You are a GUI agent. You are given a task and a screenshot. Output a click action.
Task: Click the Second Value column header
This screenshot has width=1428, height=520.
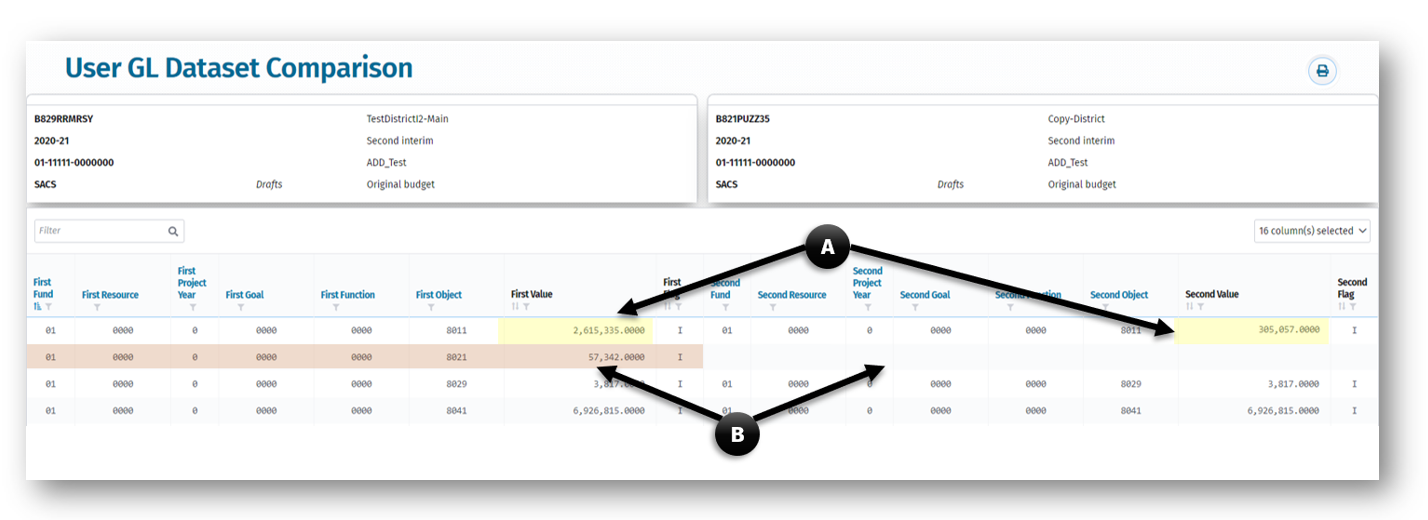[1212, 295]
